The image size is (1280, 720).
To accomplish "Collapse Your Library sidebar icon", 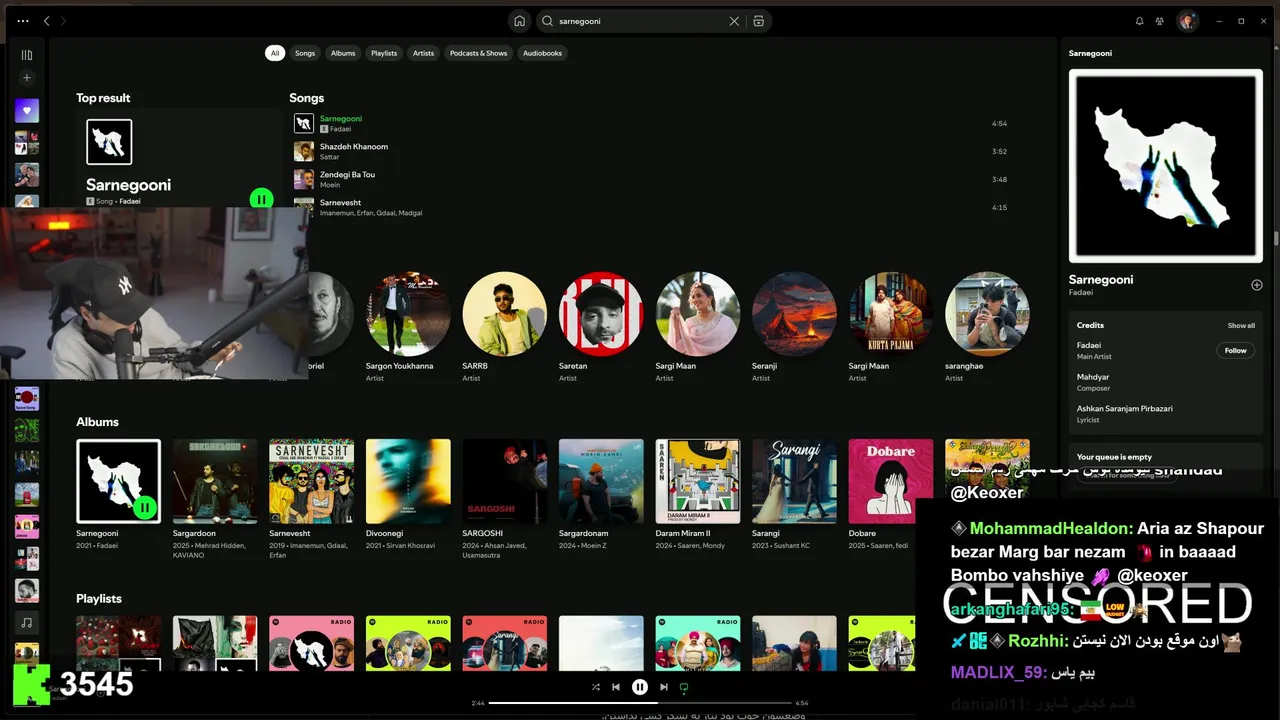I will (27, 55).
